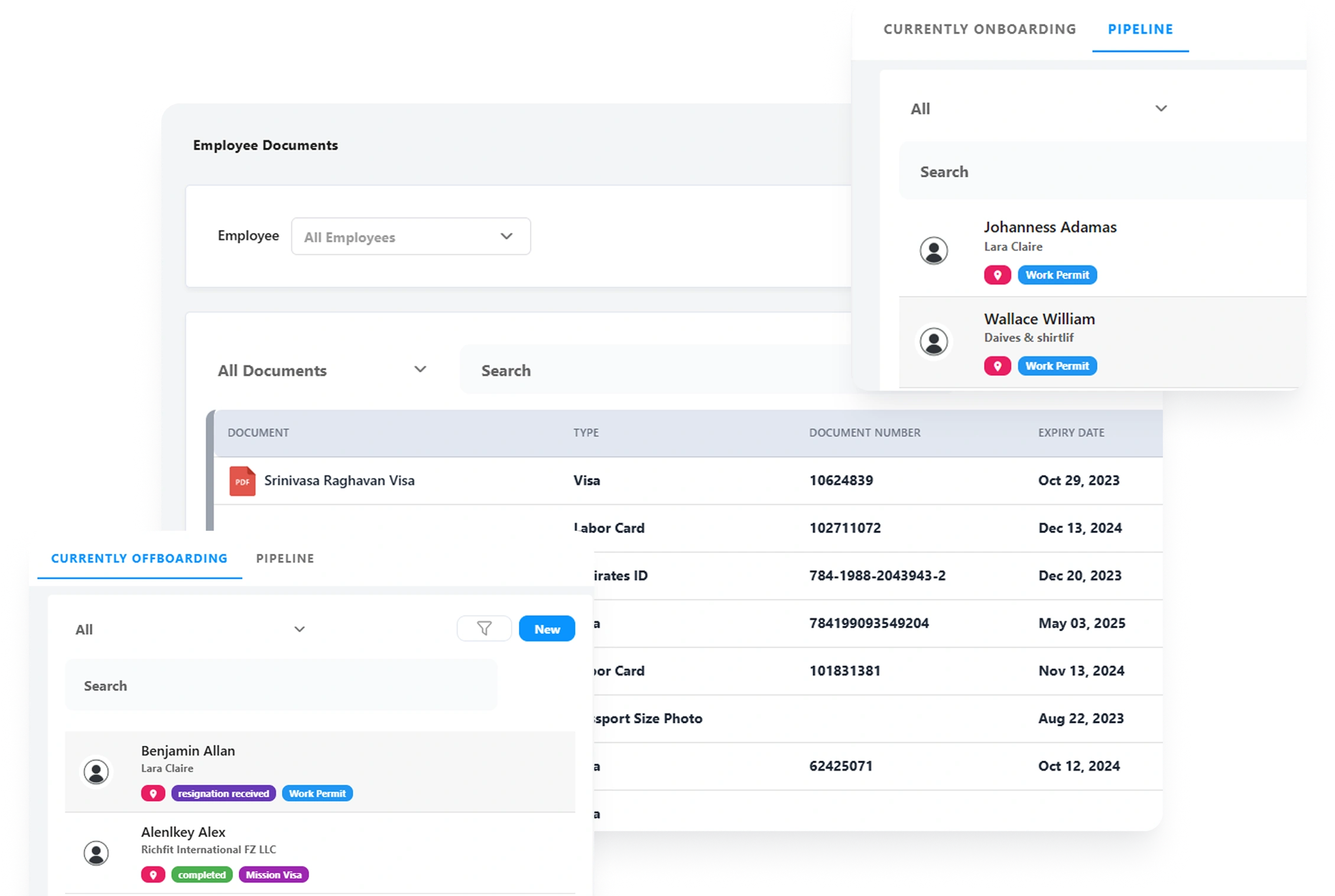Click the location pin on Wallace William
Image resolution: width=1335 pixels, height=896 pixels.
pos(998,365)
